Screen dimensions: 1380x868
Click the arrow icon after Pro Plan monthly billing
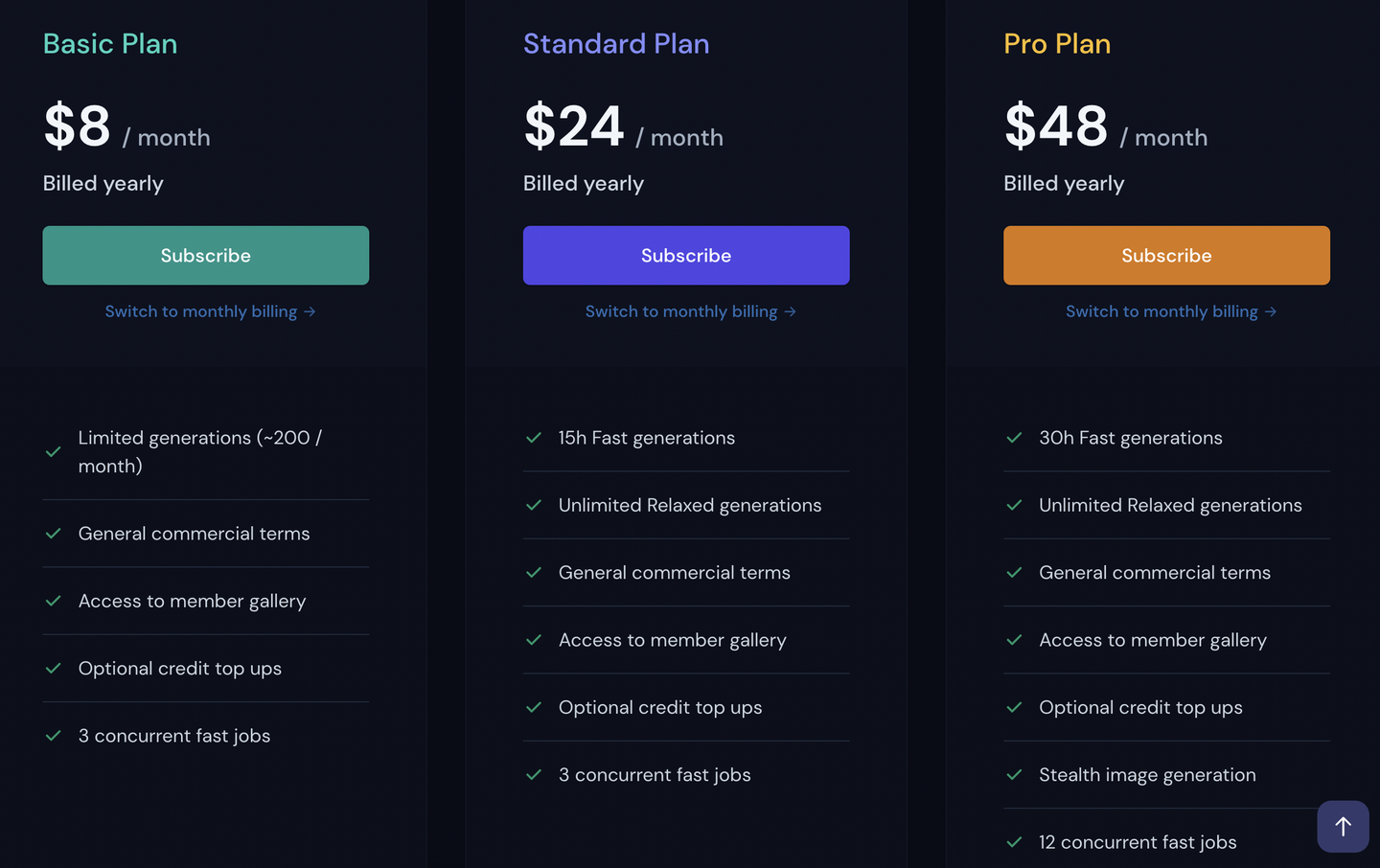(x=1270, y=312)
